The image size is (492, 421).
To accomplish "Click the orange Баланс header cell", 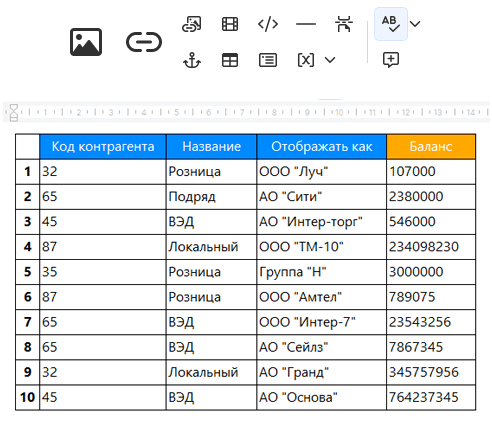I will (x=431, y=147).
